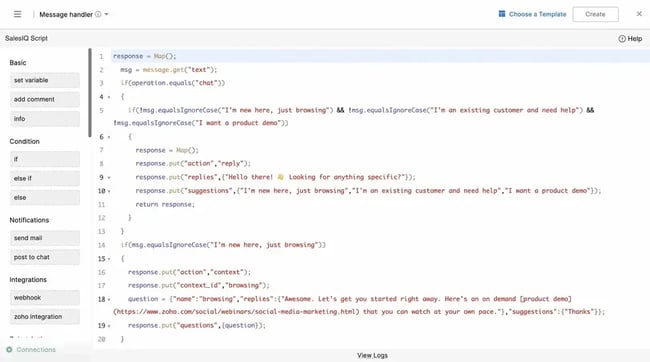The height and width of the screenshot is (362, 650).
Task: Click the Notifications section heading
Action: click(29, 220)
